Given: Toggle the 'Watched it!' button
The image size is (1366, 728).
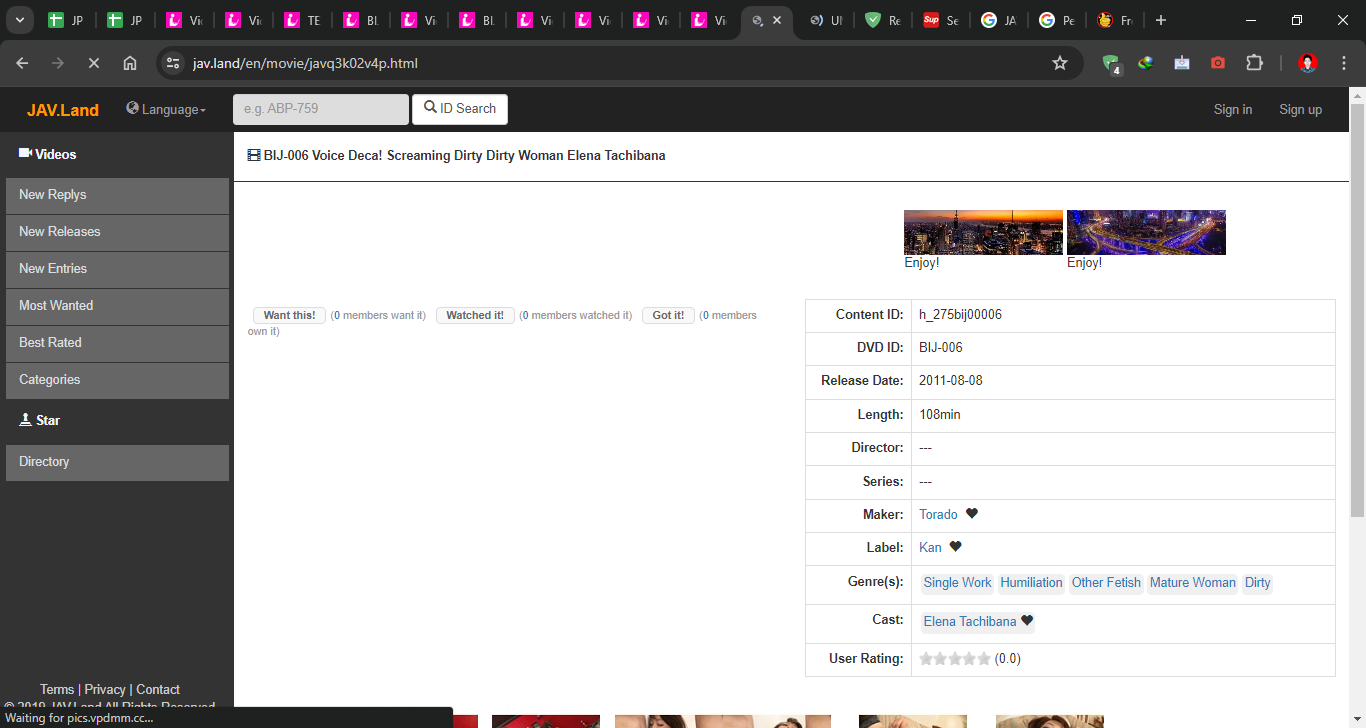Looking at the screenshot, I should point(475,315).
